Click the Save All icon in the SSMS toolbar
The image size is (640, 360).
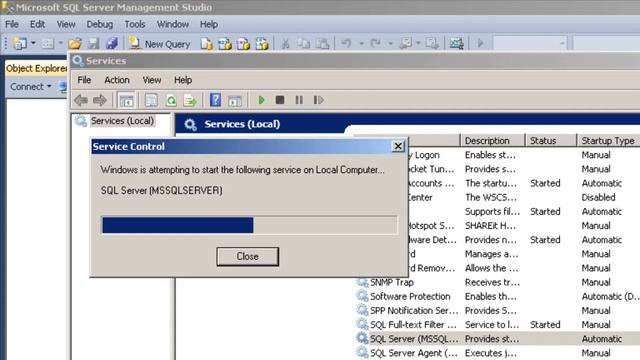pyautogui.click(x=111, y=43)
